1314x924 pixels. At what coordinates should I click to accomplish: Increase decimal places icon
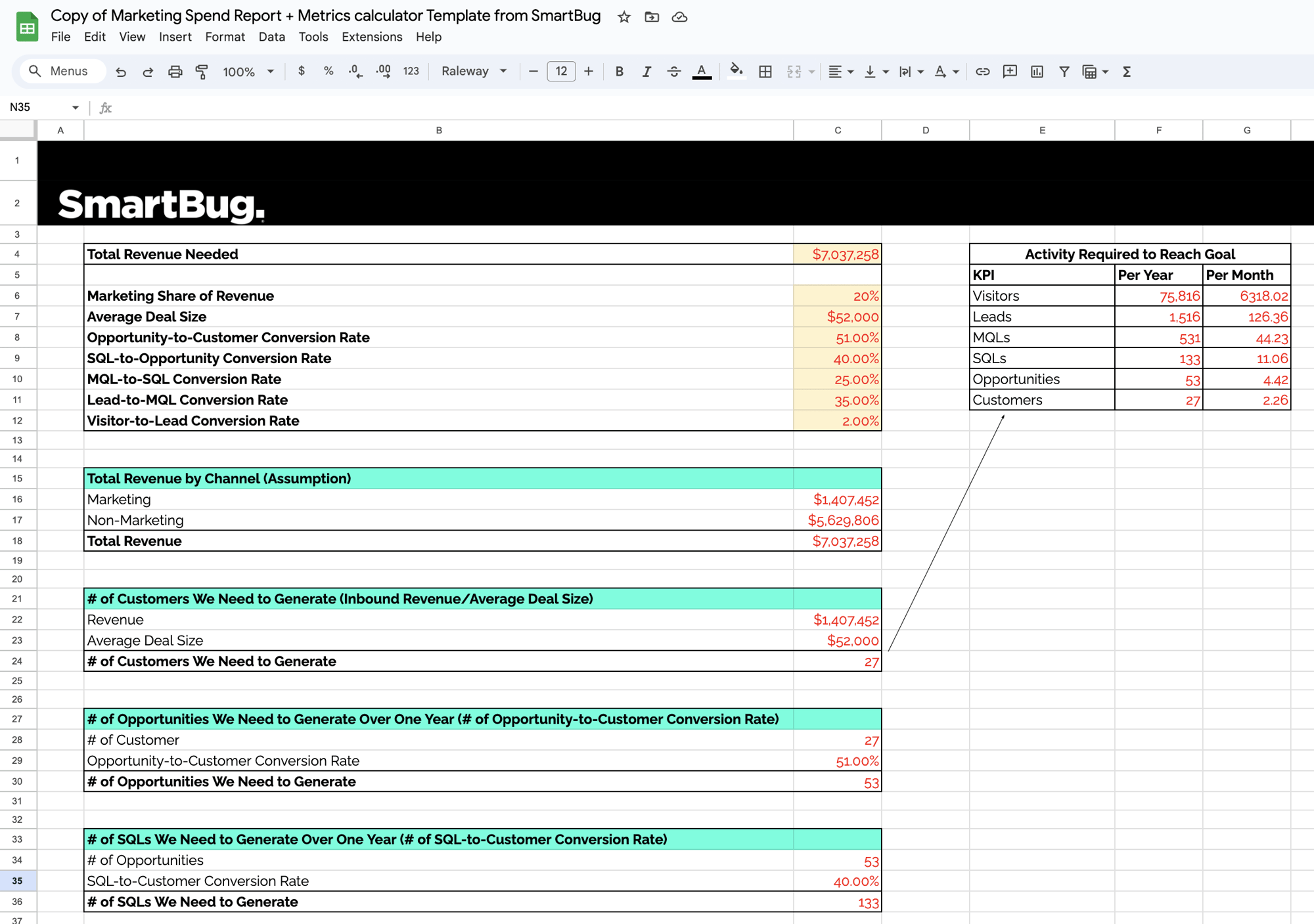(x=383, y=71)
